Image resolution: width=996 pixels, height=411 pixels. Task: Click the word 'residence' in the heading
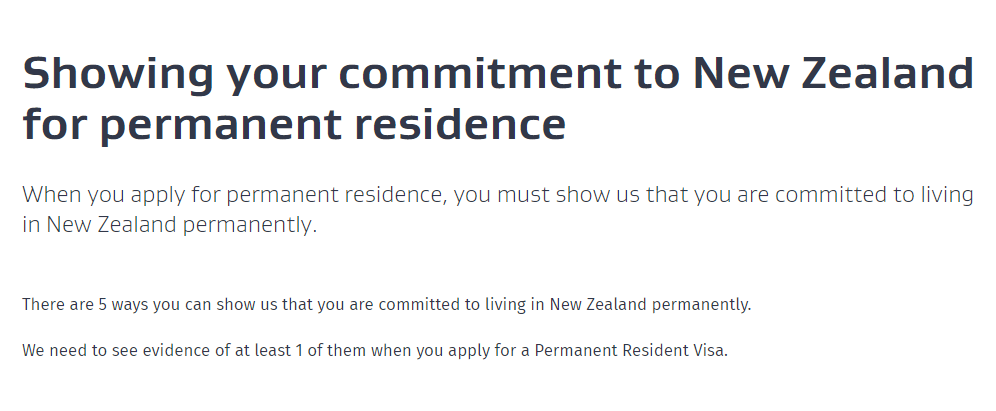460,122
